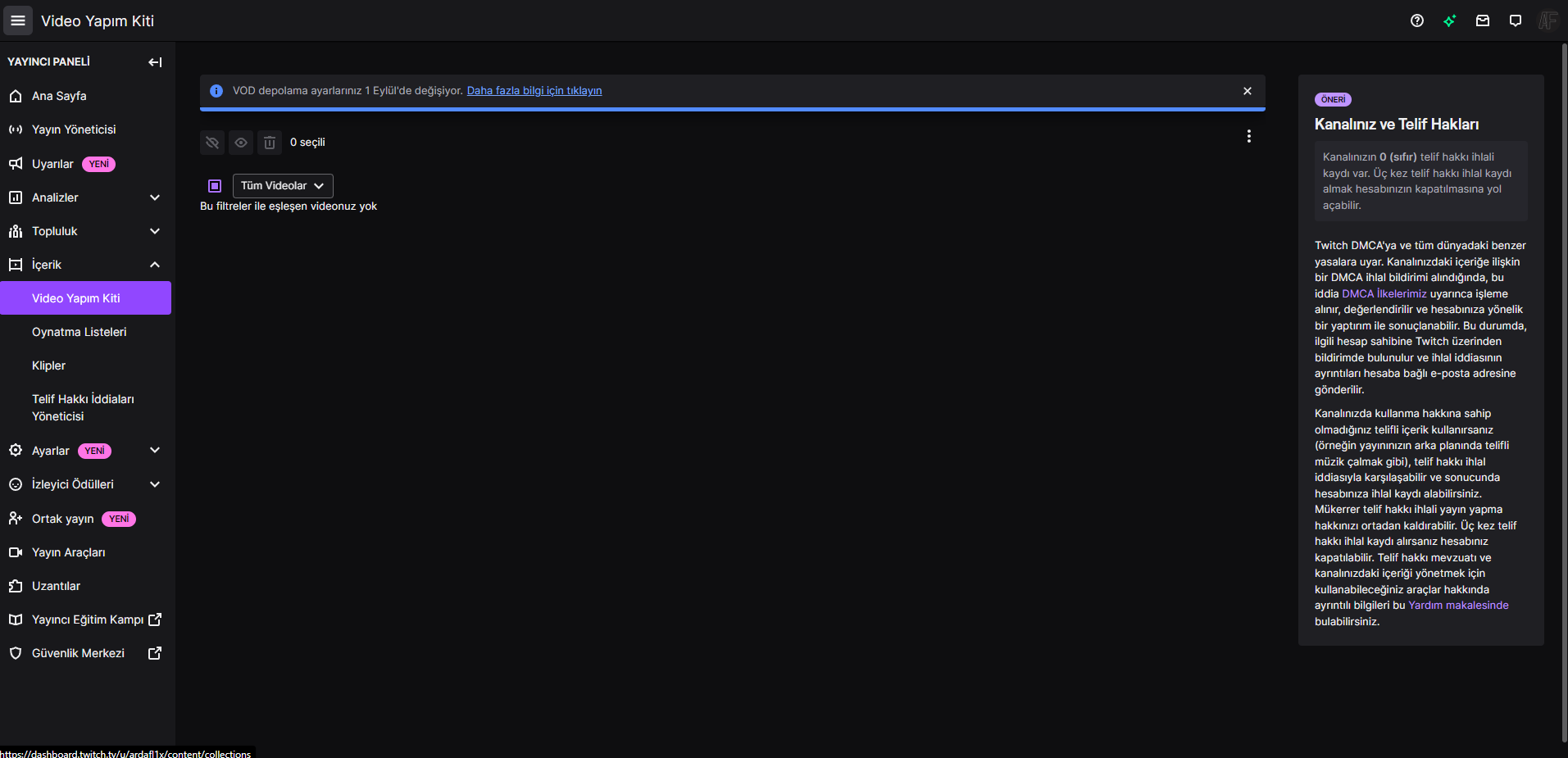Click the 0 seçili selection count

(x=307, y=143)
